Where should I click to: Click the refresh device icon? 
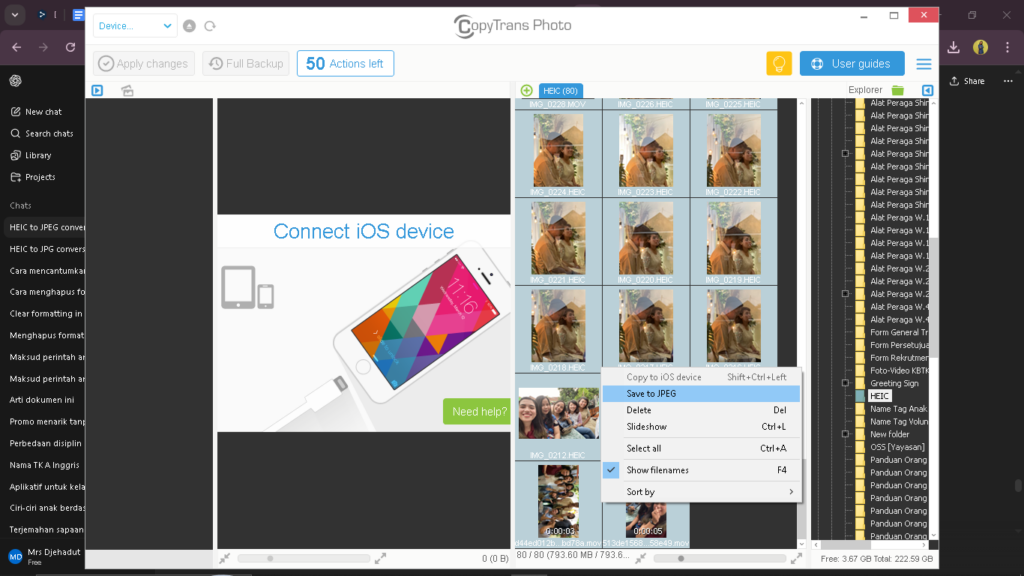[210, 26]
